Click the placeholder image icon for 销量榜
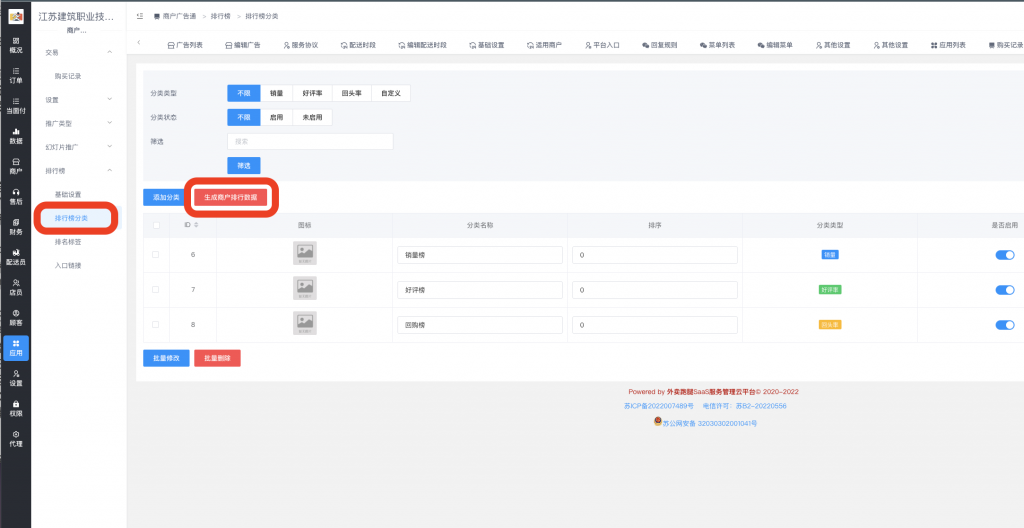 pyautogui.click(x=304, y=255)
